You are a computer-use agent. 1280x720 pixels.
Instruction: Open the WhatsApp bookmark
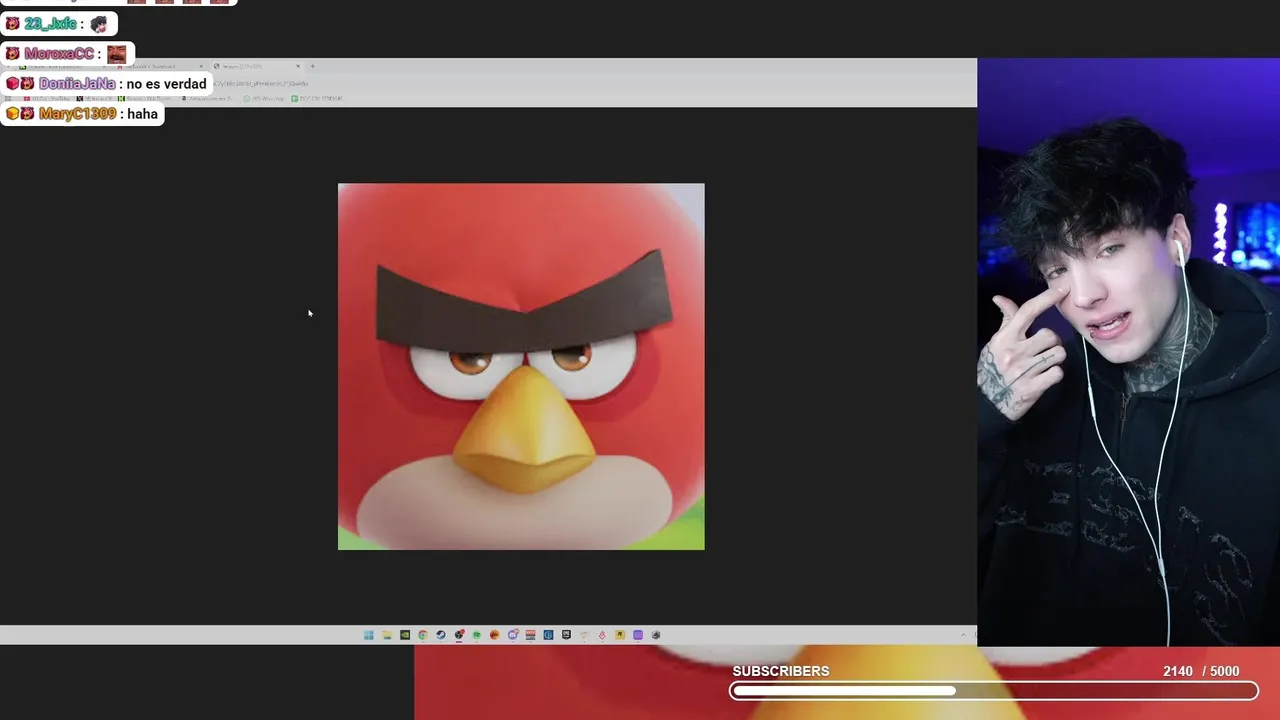click(263, 98)
